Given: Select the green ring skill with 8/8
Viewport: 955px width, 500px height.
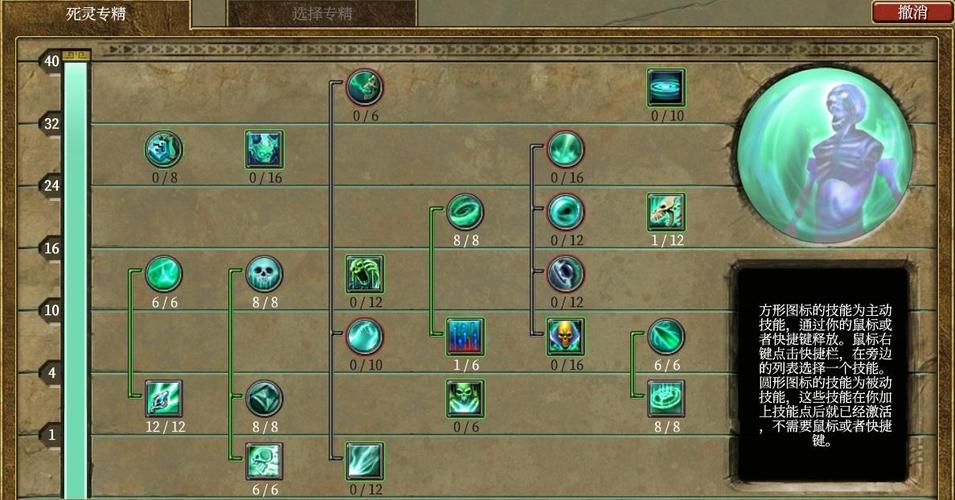Looking at the screenshot, I should (465, 211).
